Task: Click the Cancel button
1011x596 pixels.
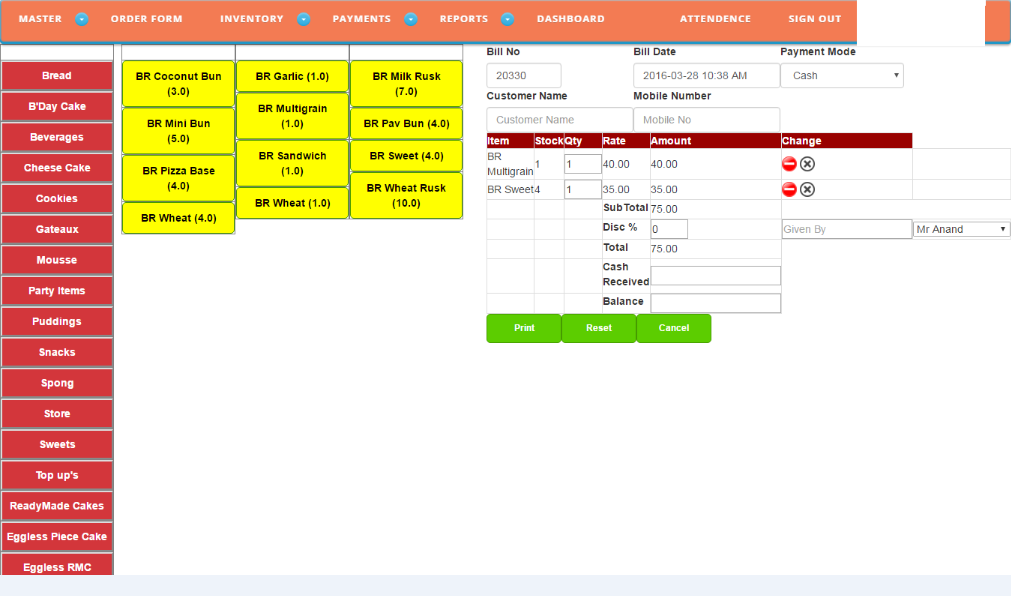Action: coord(673,328)
